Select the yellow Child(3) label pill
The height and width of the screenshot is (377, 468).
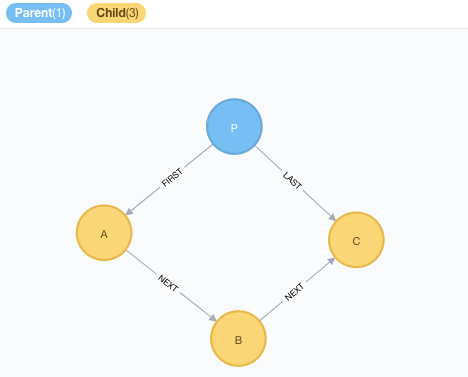click(116, 13)
